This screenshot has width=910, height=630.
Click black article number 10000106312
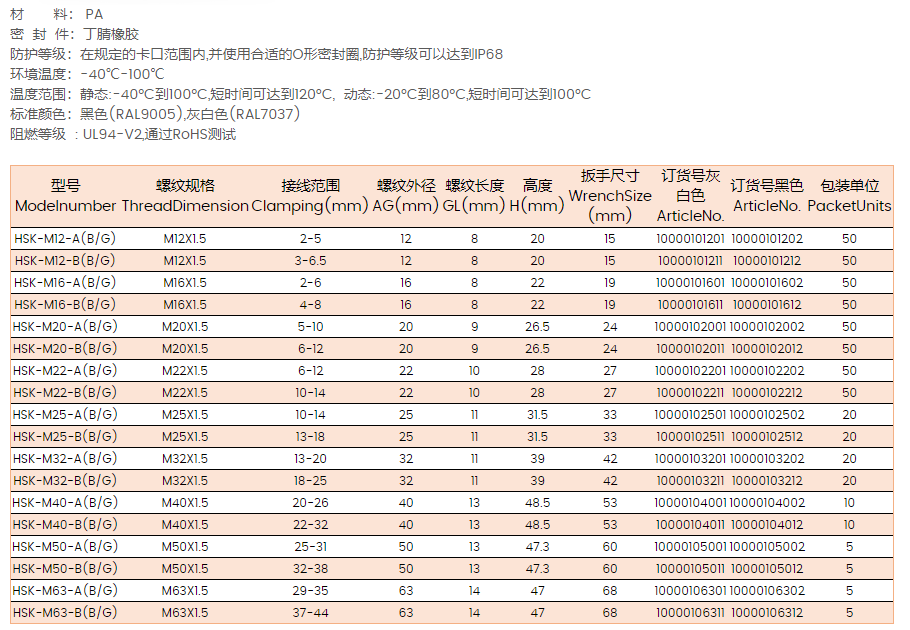pyautogui.click(x=767, y=613)
